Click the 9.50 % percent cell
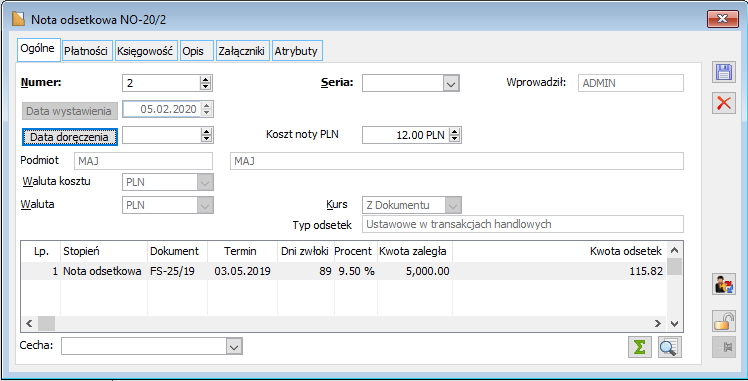This screenshot has height=381, width=748. pos(356,271)
